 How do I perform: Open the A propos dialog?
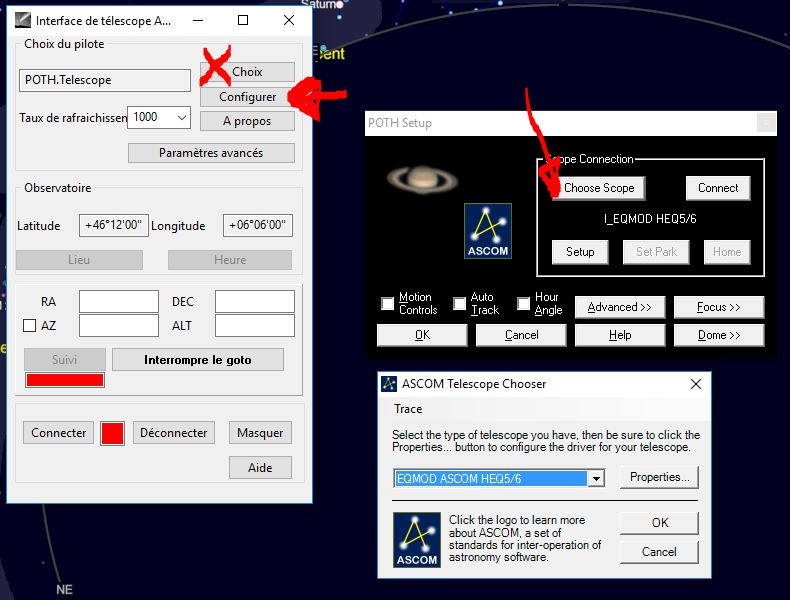[x=247, y=121]
